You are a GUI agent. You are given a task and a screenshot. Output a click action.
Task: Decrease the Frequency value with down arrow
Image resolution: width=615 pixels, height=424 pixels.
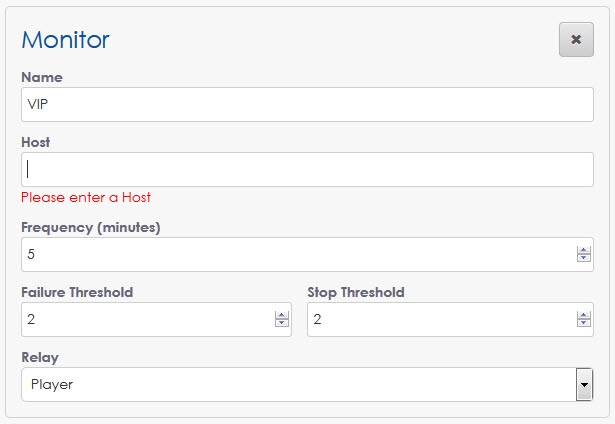584,258
